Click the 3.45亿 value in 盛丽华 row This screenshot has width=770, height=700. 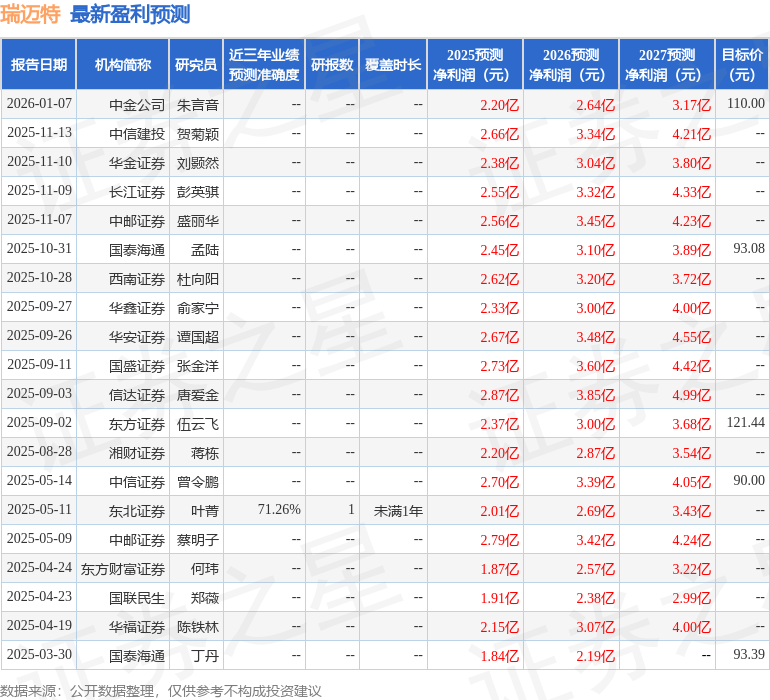coord(596,221)
